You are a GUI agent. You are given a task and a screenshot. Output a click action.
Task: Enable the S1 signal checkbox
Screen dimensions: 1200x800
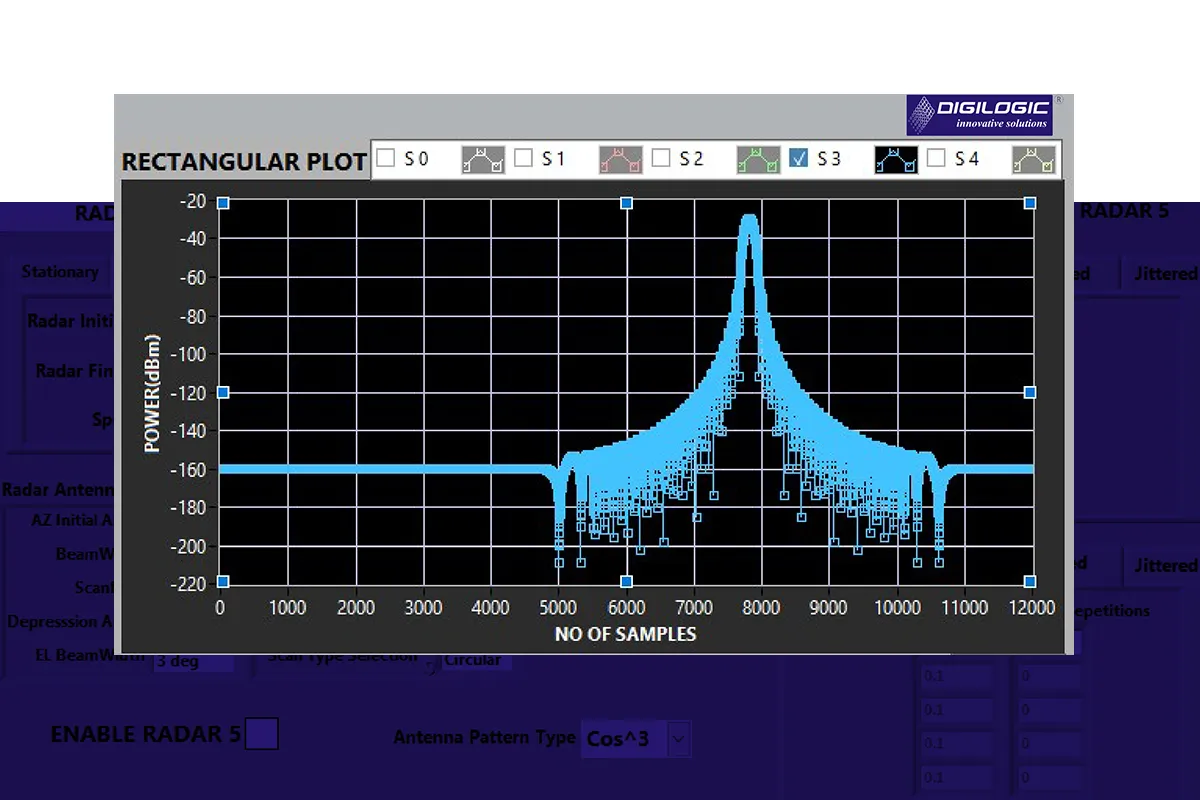[x=523, y=158]
